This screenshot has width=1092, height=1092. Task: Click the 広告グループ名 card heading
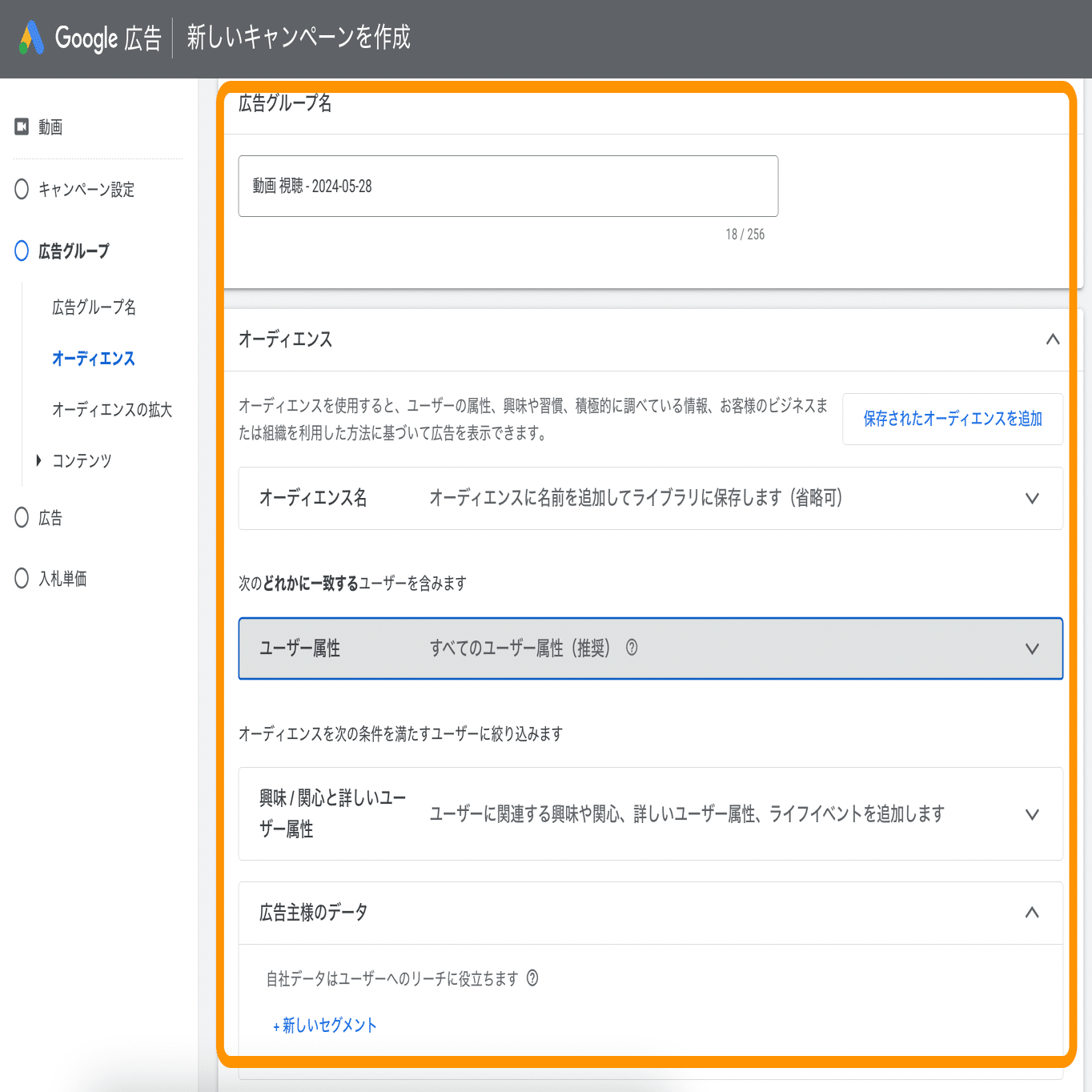[285, 103]
